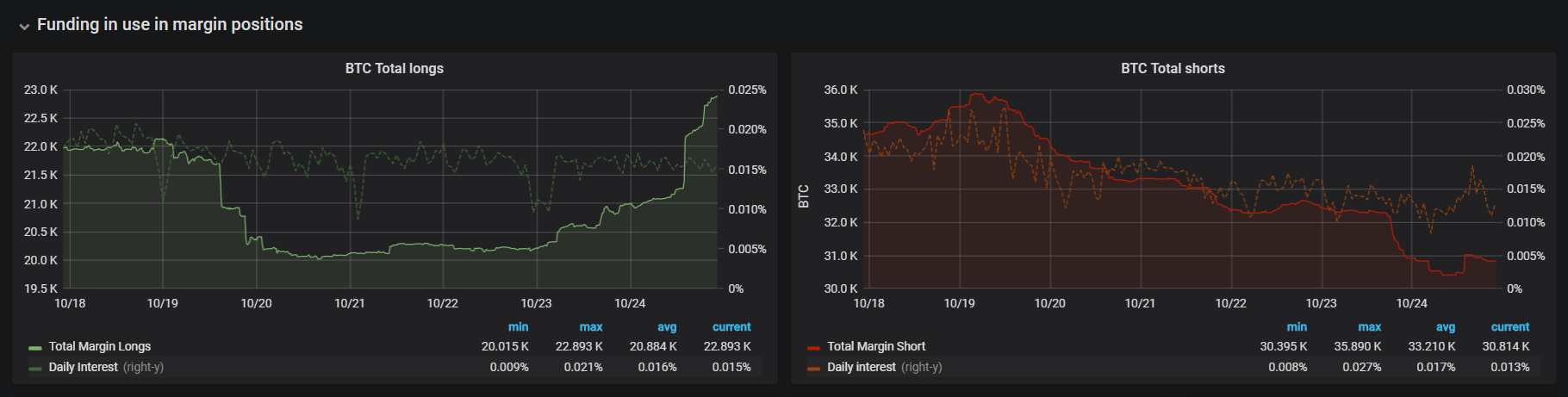This screenshot has height=397, width=1568.
Task: Click the red Total Margin Short color swatch
Action: tap(813, 347)
